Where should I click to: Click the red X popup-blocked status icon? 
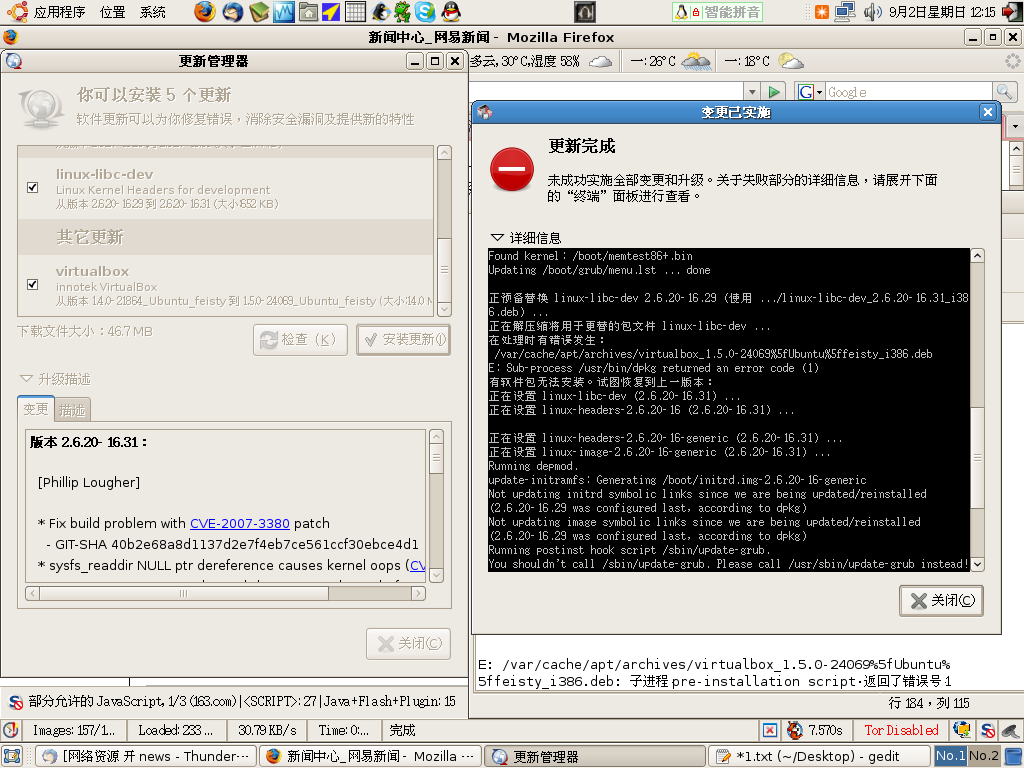(x=771, y=730)
